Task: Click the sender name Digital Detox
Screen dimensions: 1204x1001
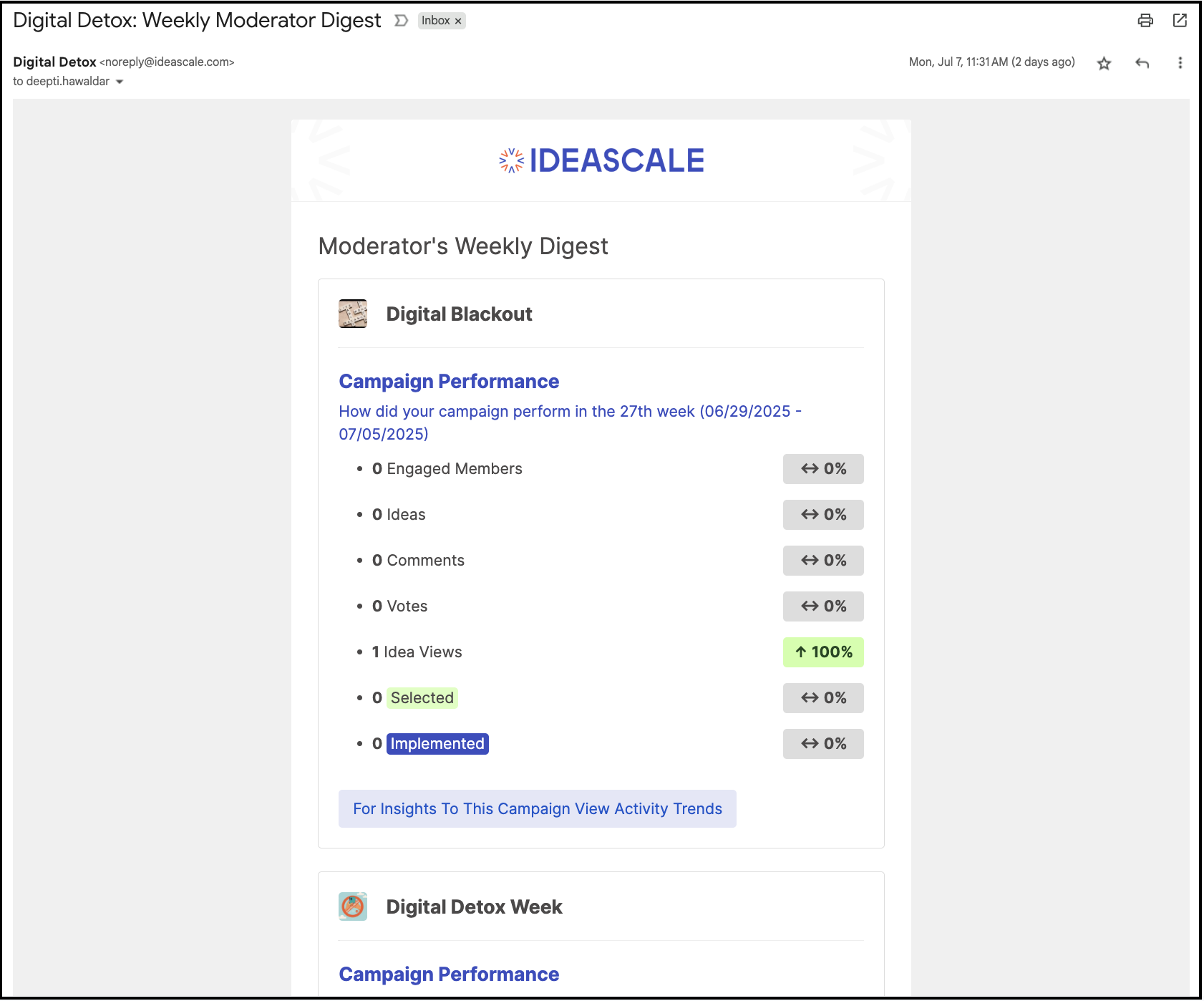Action: (x=54, y=62)
